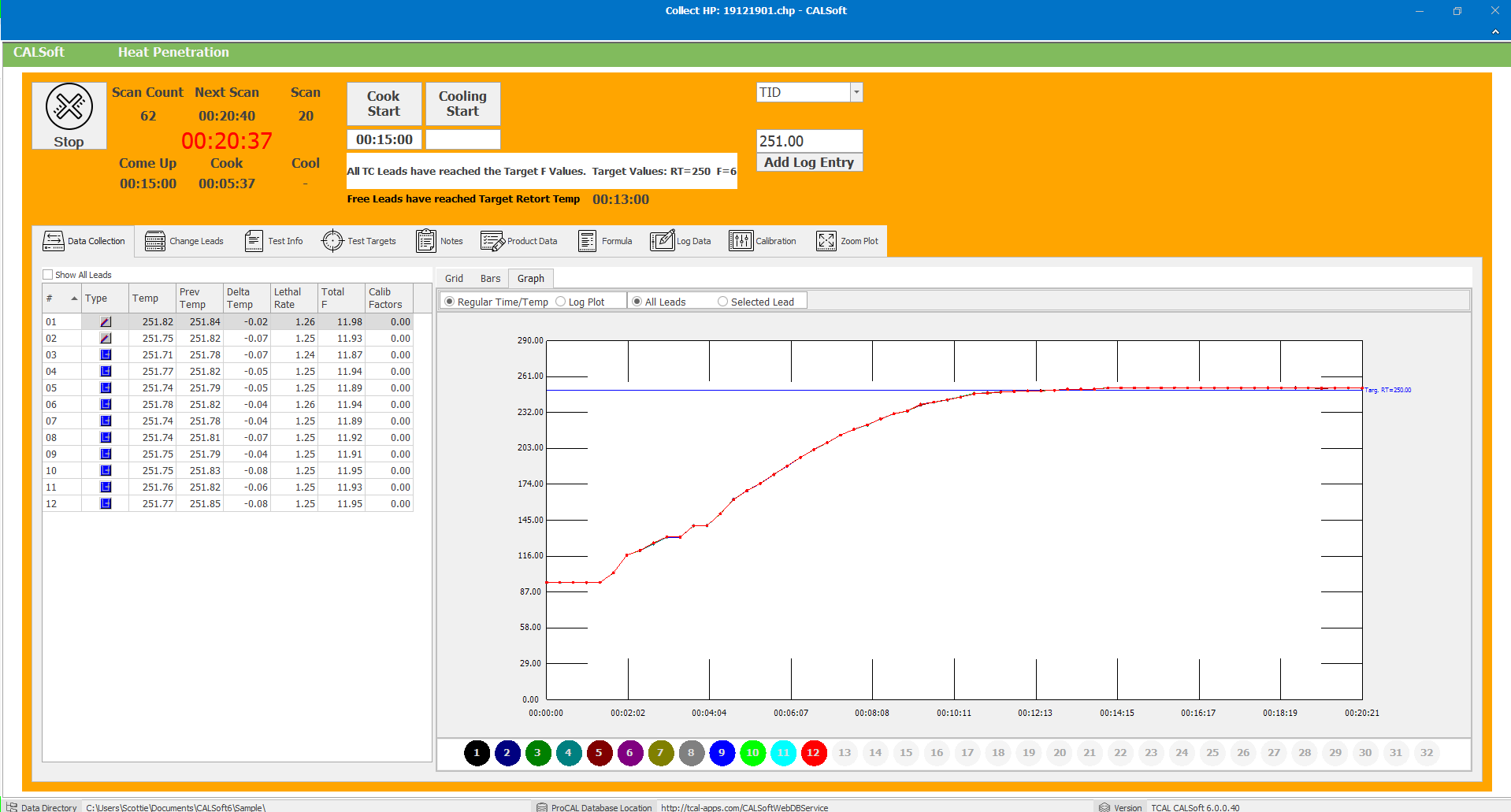Toggle lead 5 dark red swatch
Image resolution: width=1511 pixels, height=812 pixels.
click(x=599, y=753)
